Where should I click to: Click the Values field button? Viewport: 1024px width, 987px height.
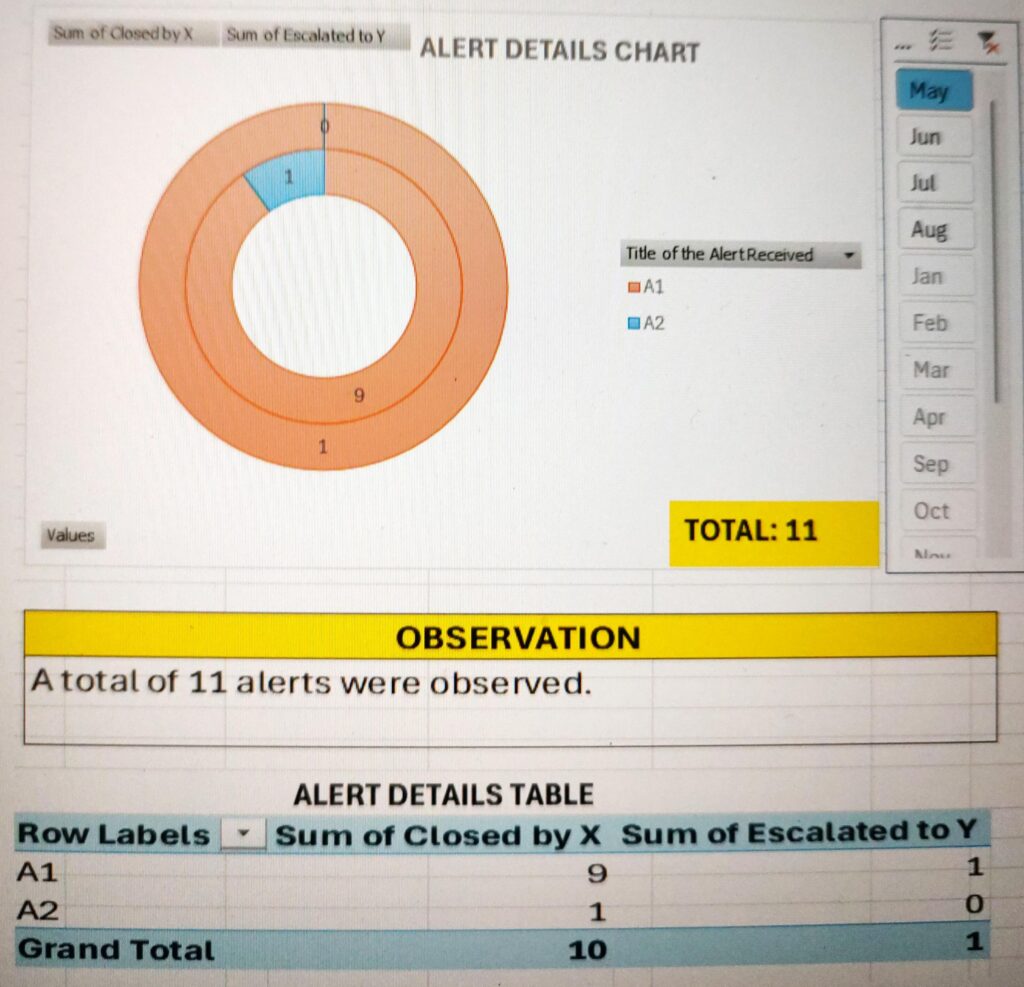point(71,536)
